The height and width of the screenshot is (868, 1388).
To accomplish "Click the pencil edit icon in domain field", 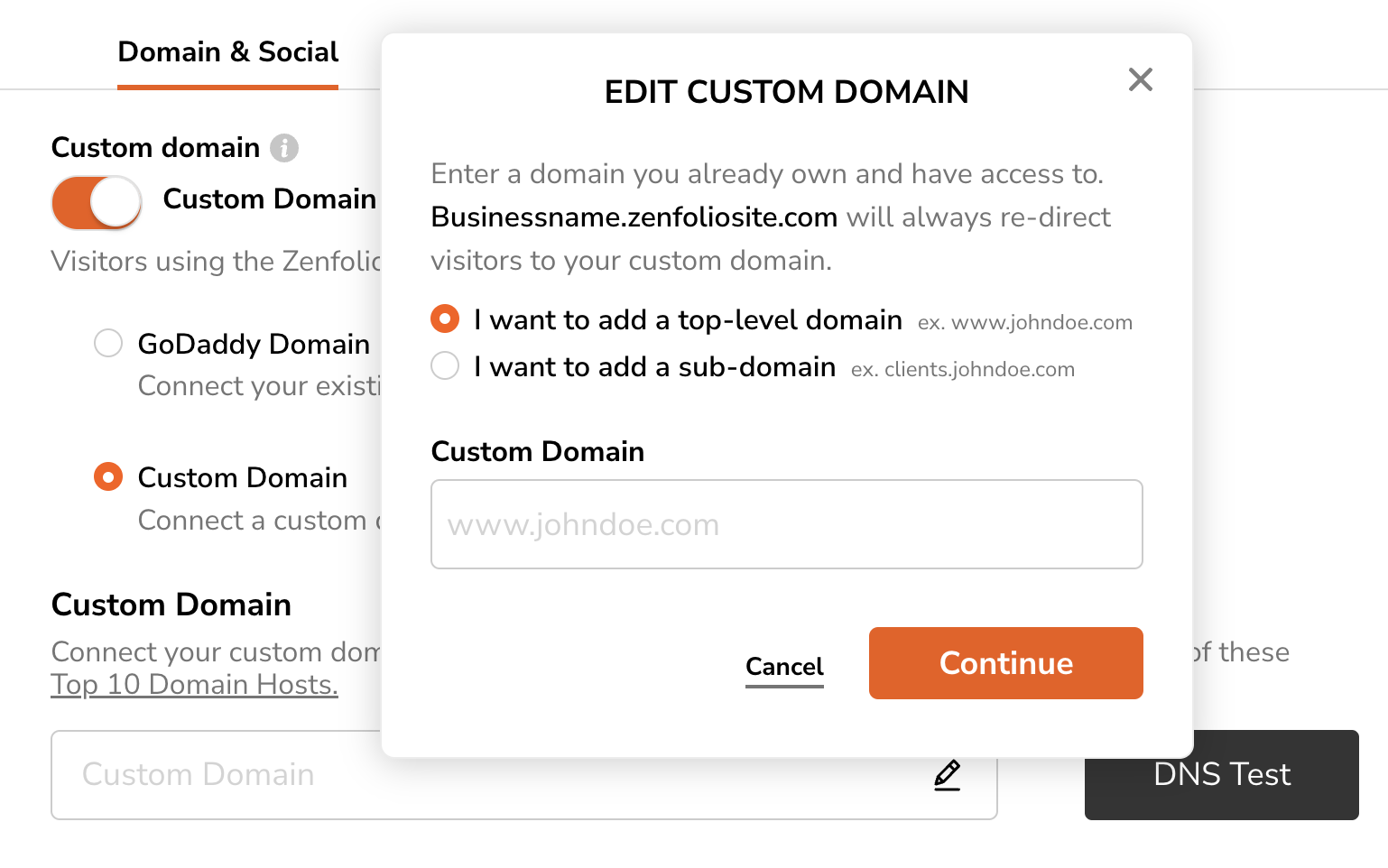I will click(x=947, y=775).
